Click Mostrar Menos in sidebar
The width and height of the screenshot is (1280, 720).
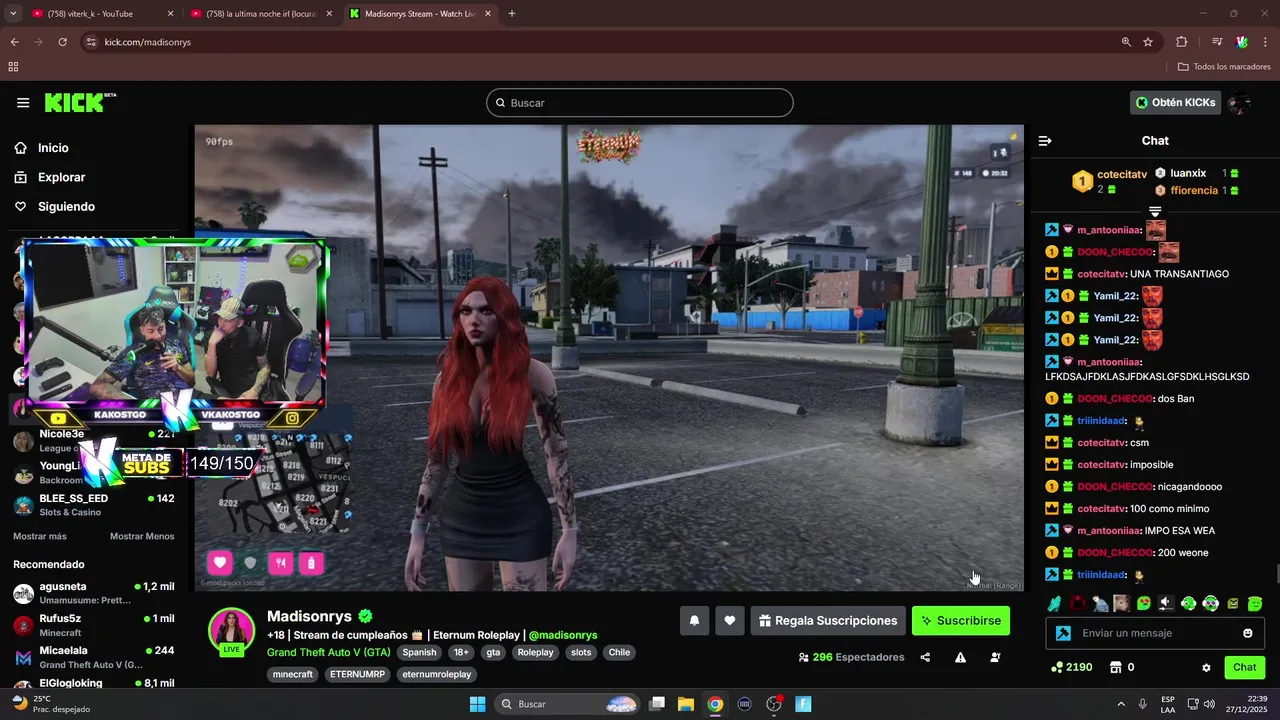[142, 536]
